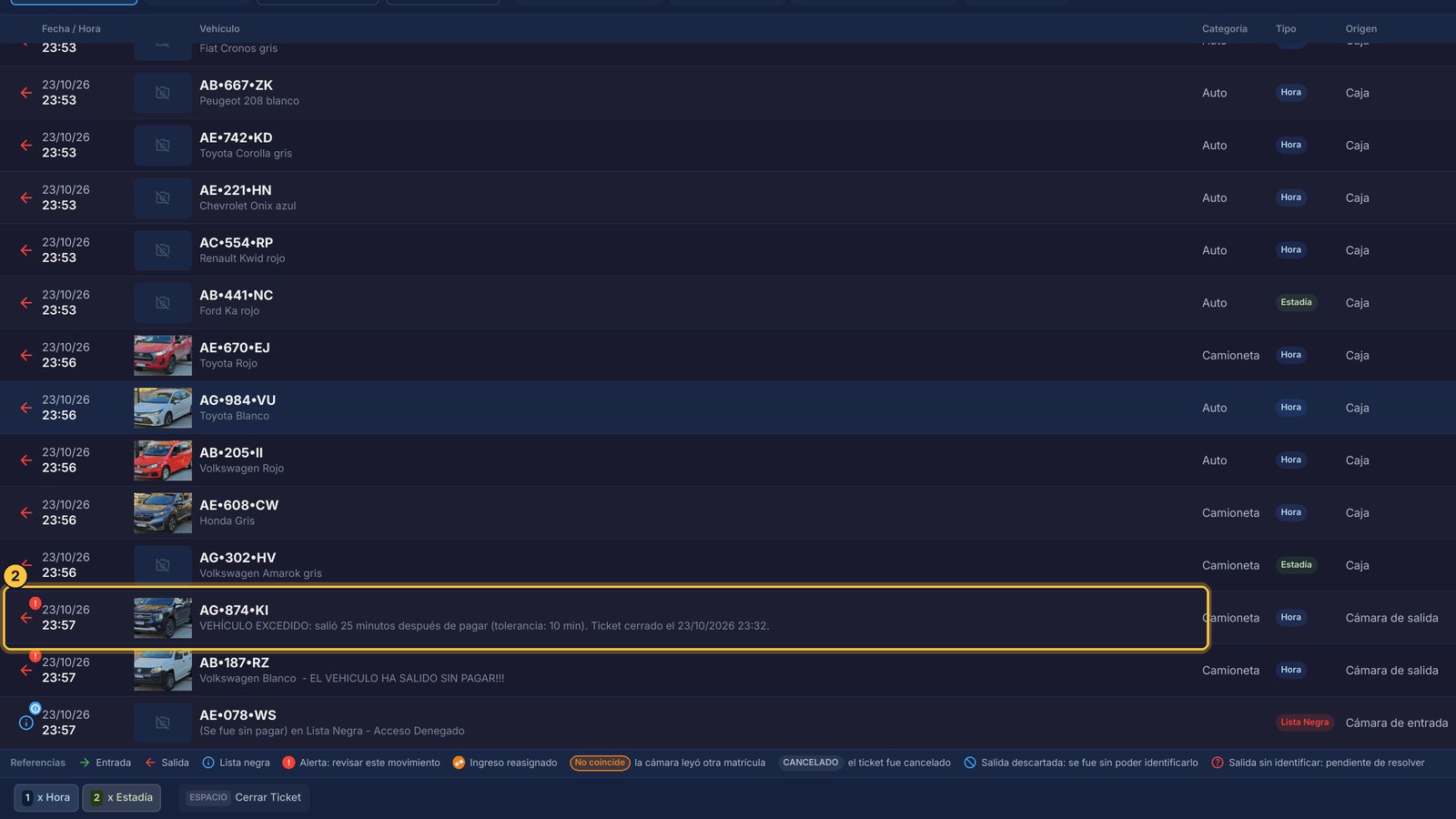1456x819 pixels.
Task: Click the 'x Estadía' button
Action: (x=122, y=797)
